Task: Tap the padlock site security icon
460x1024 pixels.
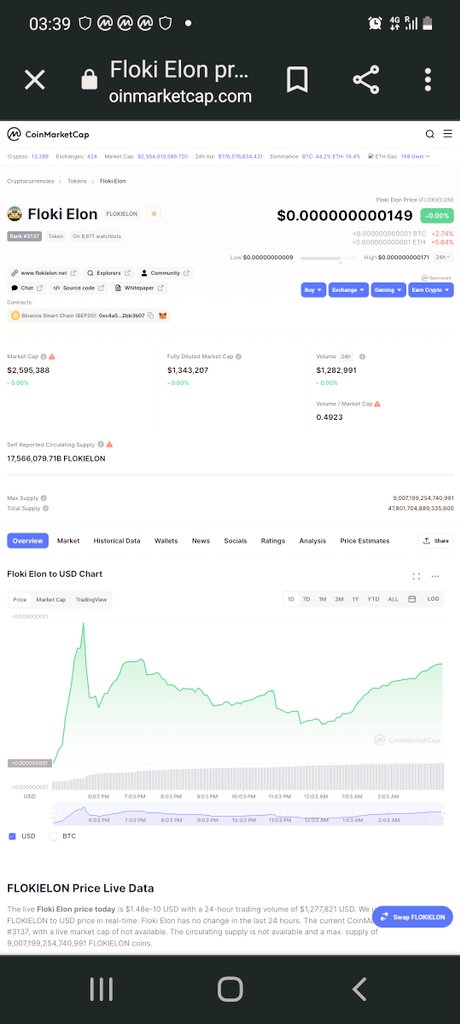Action: coord(89,80)
